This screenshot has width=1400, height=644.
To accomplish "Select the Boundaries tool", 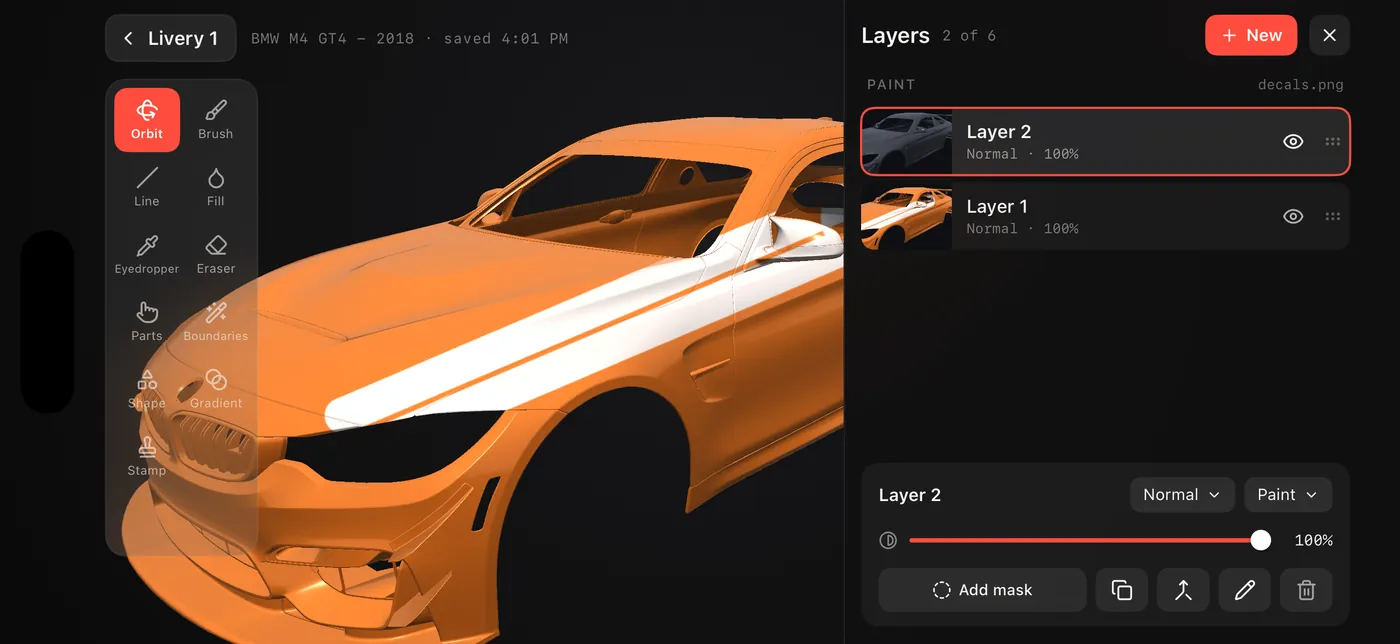I will click(215, 322).
